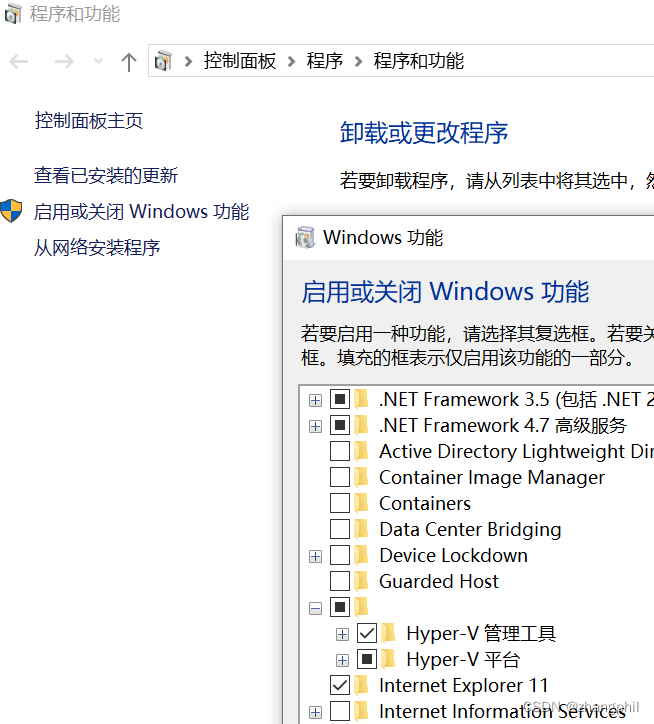This screenshot has width=654, height=724.
Task: Select 程序和功能 in the breadcrumb
Action: [x=418, y=61]
